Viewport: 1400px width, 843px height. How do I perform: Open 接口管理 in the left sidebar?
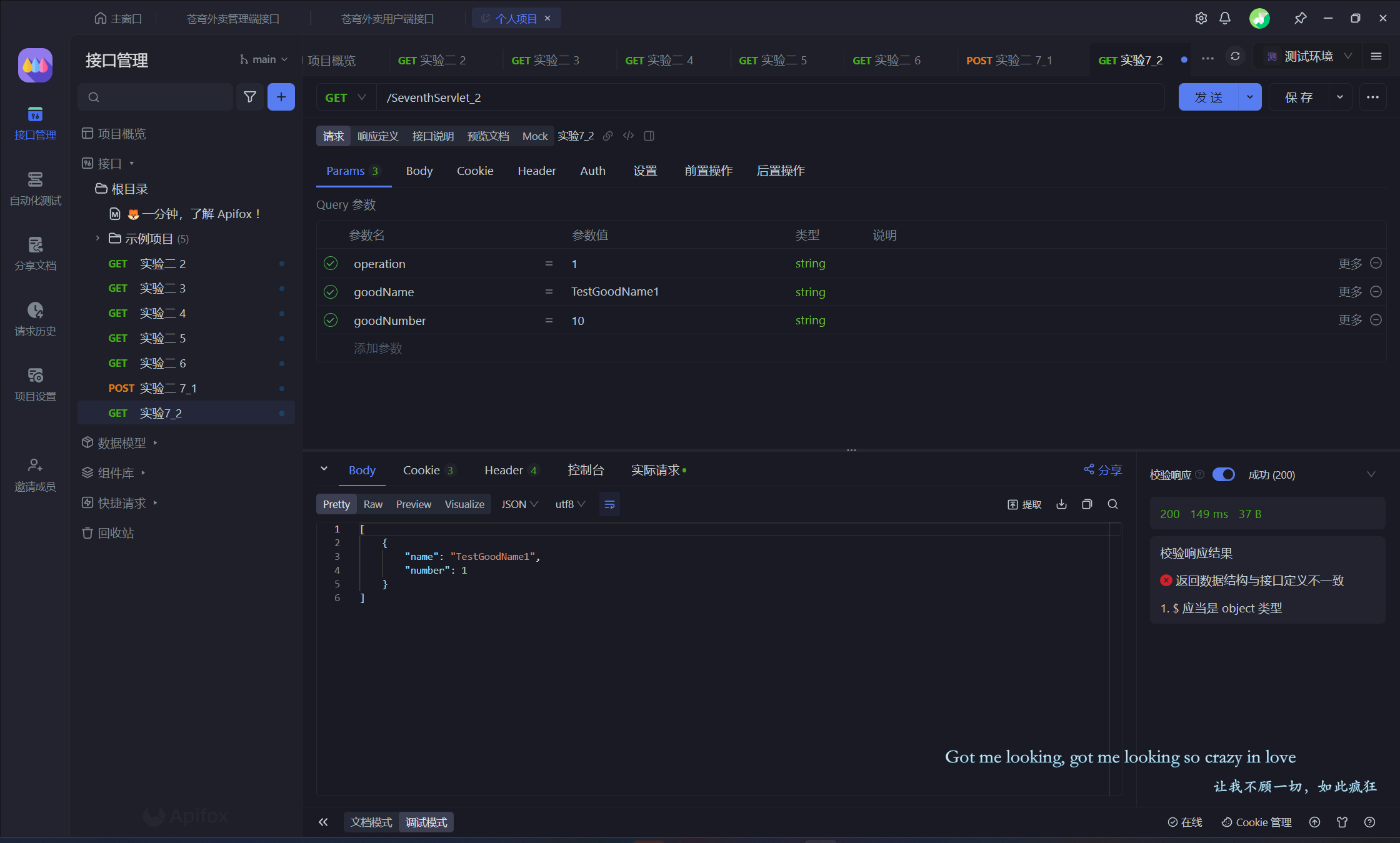(x=35, y=123)
